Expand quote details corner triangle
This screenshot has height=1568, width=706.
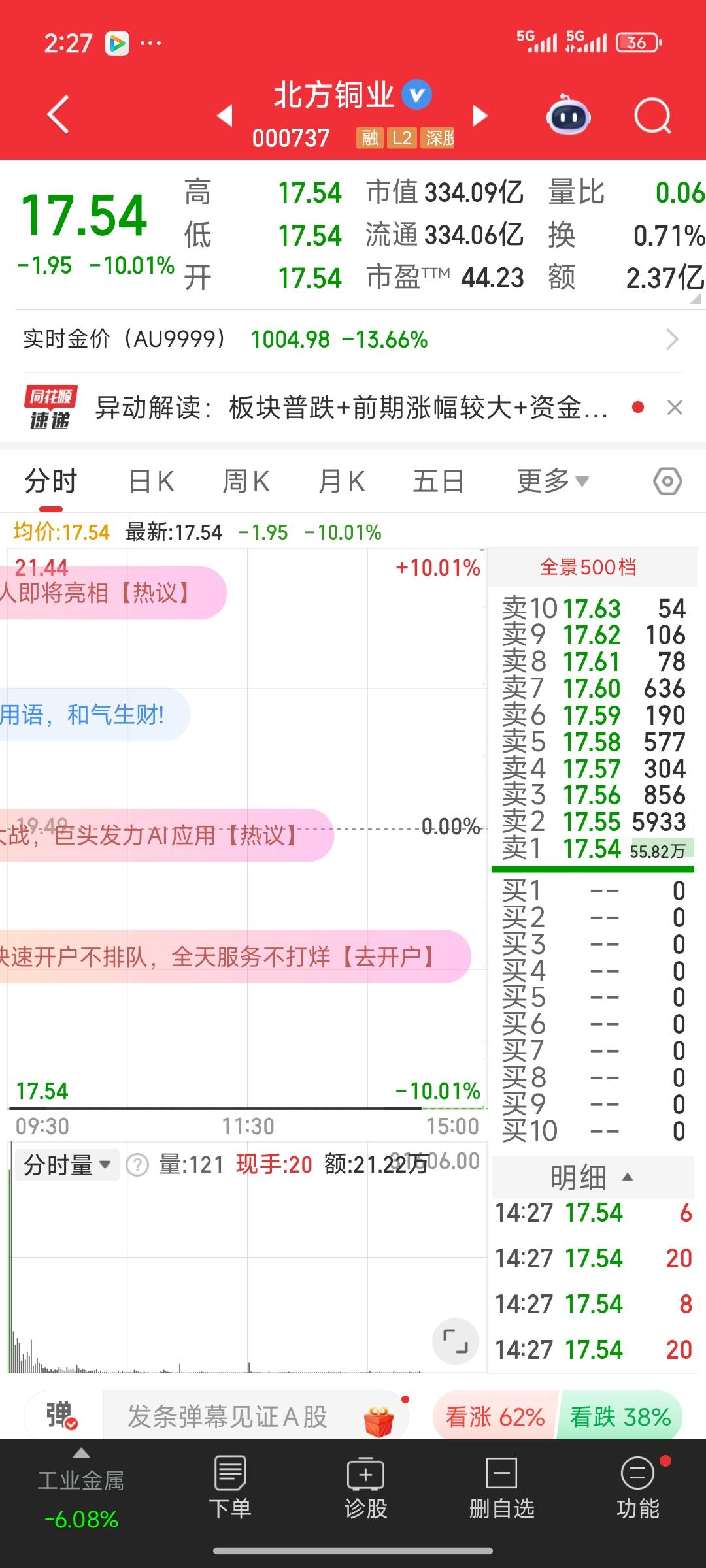pyautogui.click(x=696, y=298)
